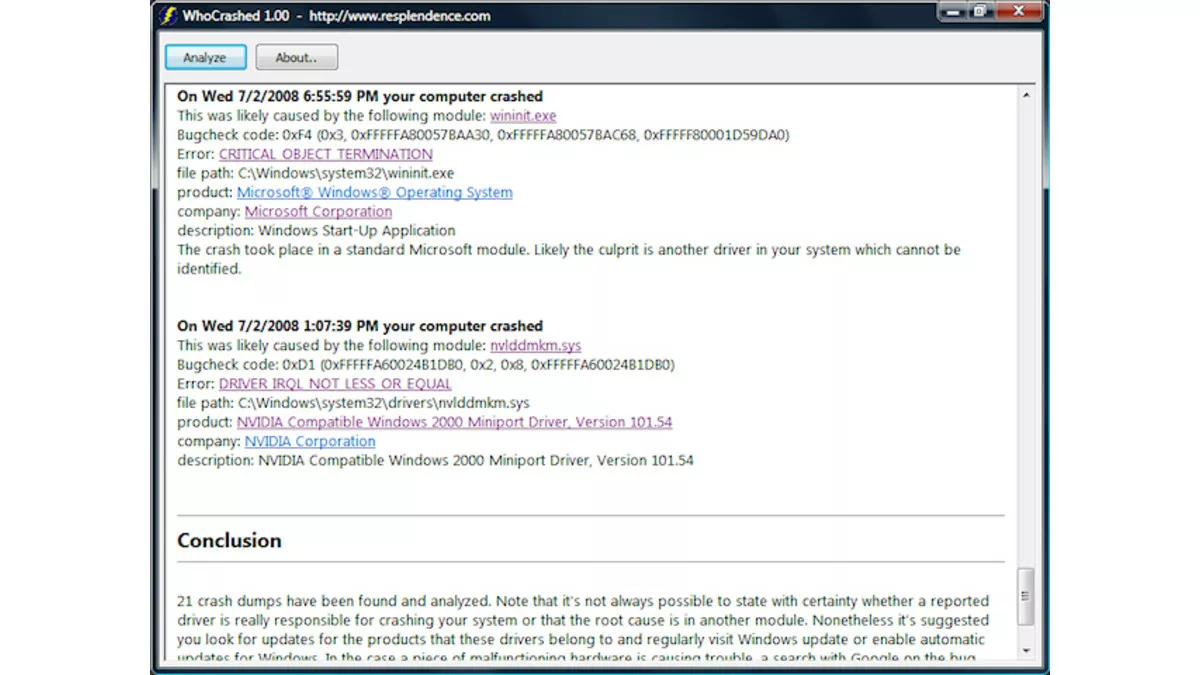Maximize the WhoCrashed window
This screenshot has width=1200, height=675.
pos(979,12)
